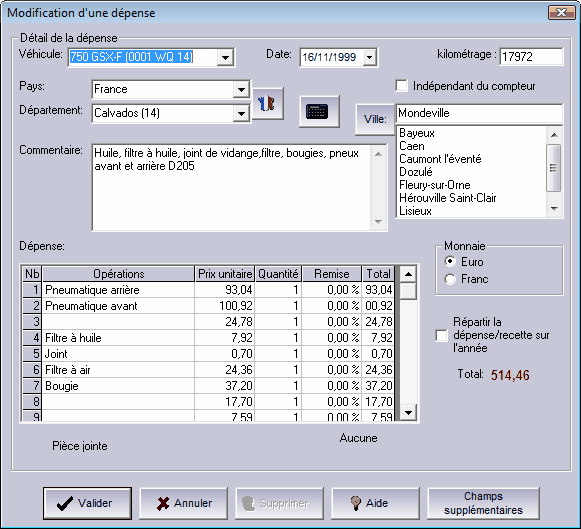The image size is (581, 529).
Task: Check Répartir la dépense sur l'année
Action: (441, 336)
